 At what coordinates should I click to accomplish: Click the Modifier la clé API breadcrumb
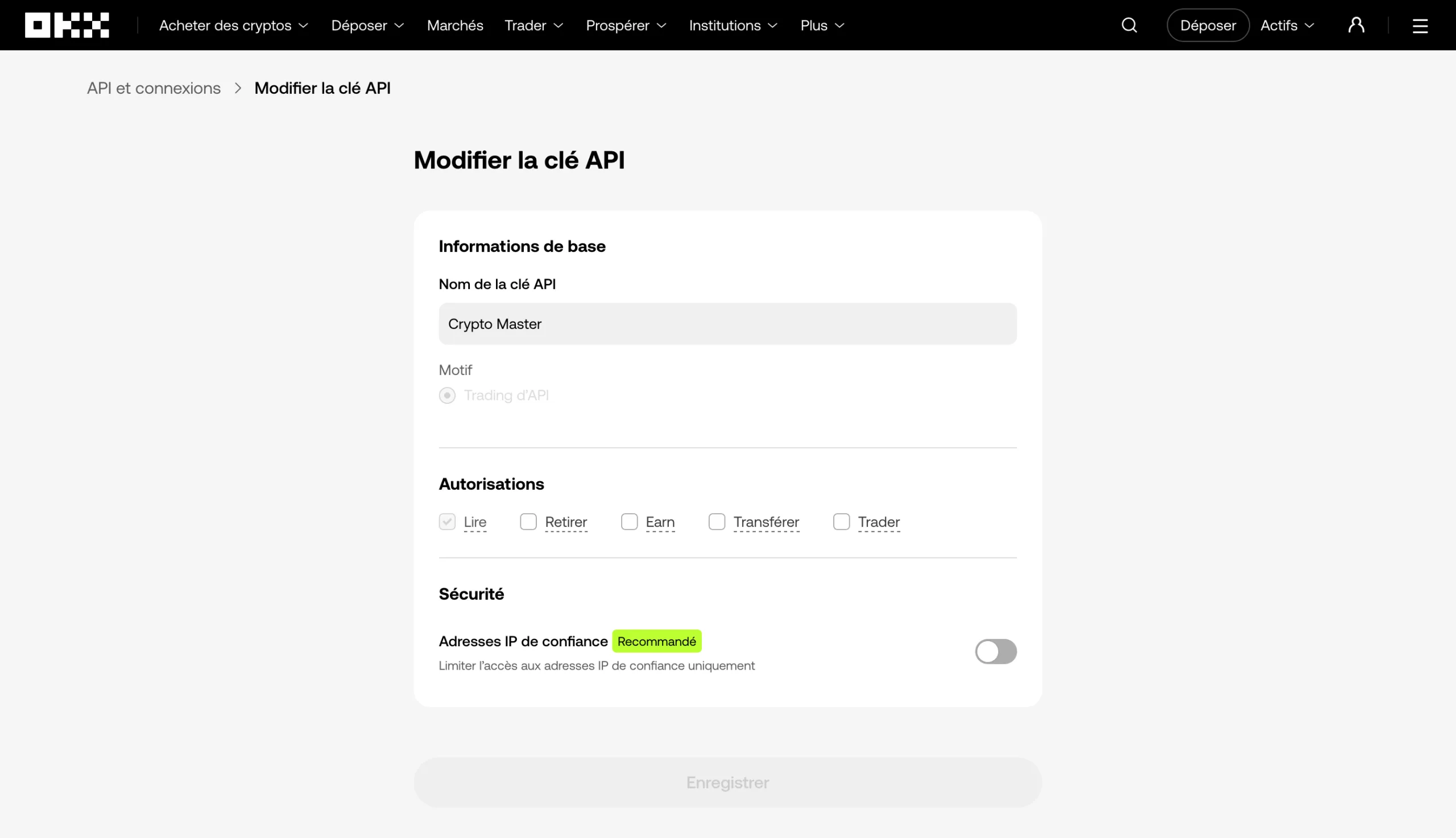pyautogui.click(x=322, y=88)
